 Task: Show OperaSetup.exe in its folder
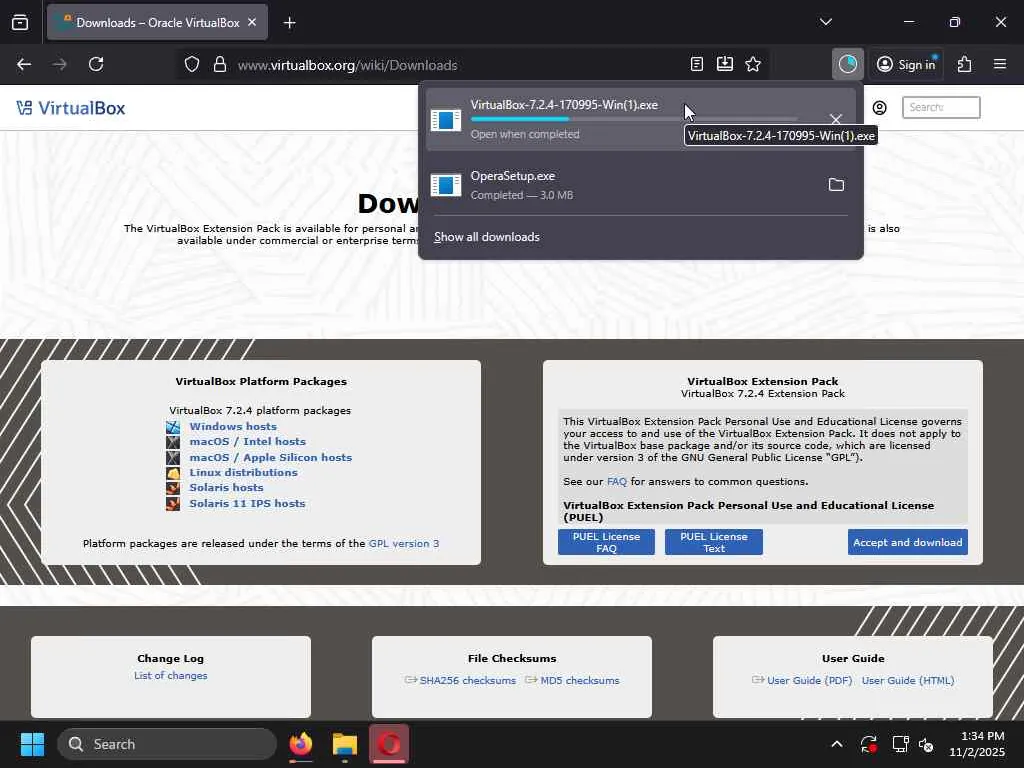[836, 185]
